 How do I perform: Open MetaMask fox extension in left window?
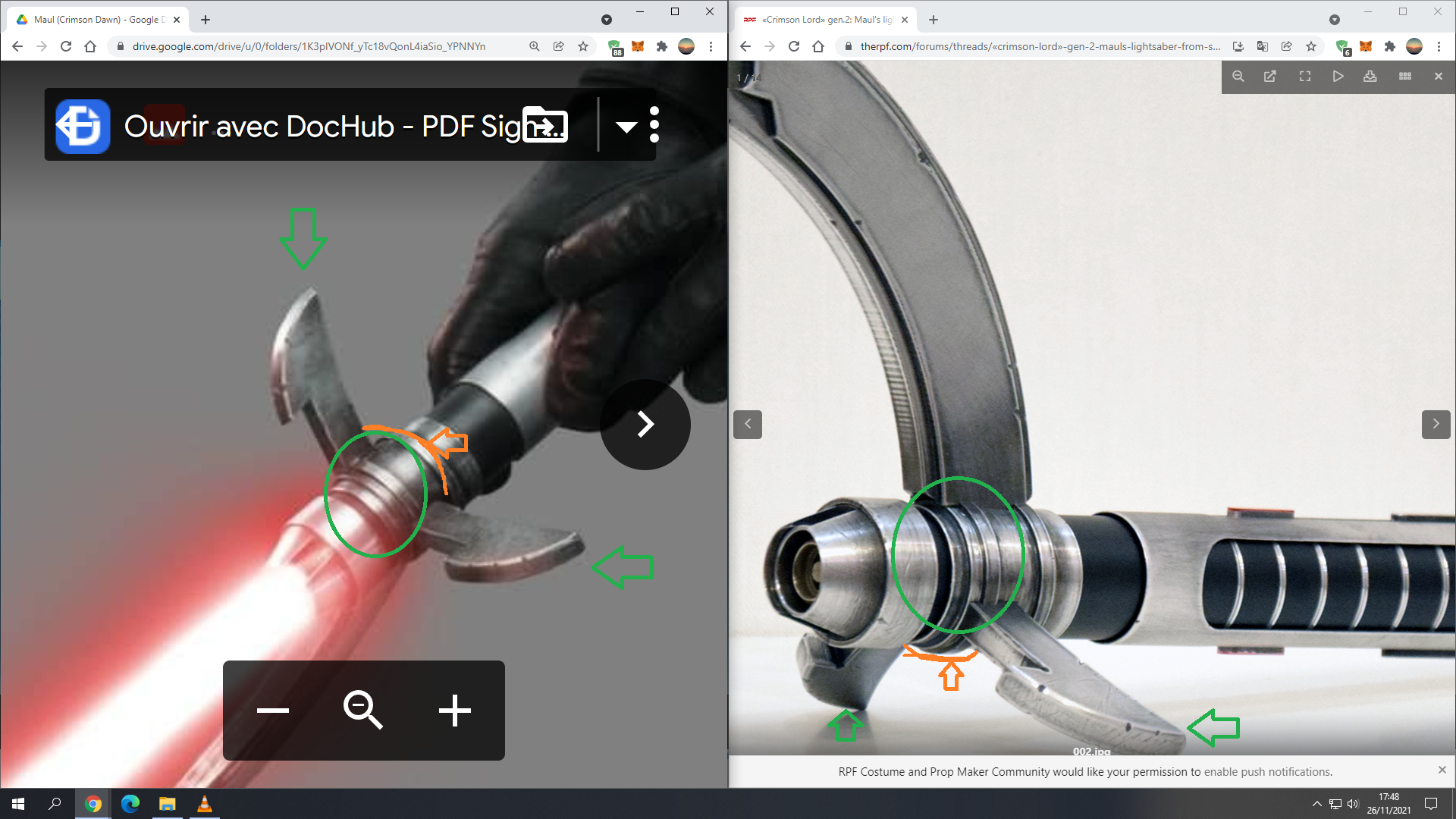[x=638, y=46]
